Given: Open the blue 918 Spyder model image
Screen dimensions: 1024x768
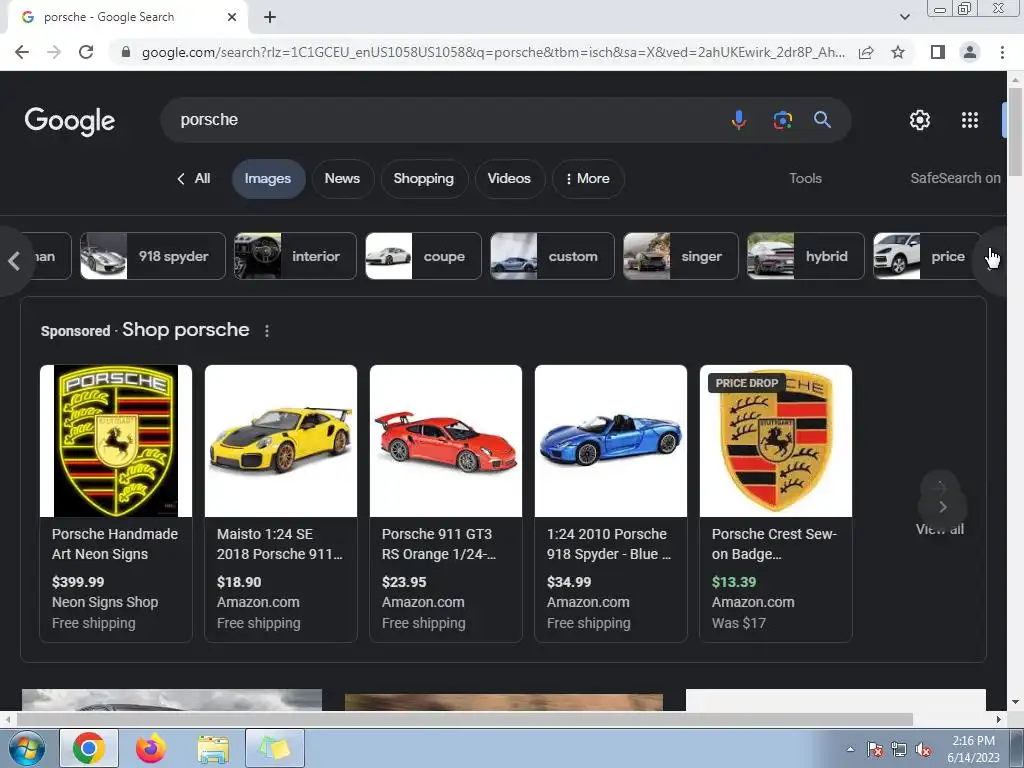Looking at the screenshot, I should pyautogui.click(x=611, y=441).
